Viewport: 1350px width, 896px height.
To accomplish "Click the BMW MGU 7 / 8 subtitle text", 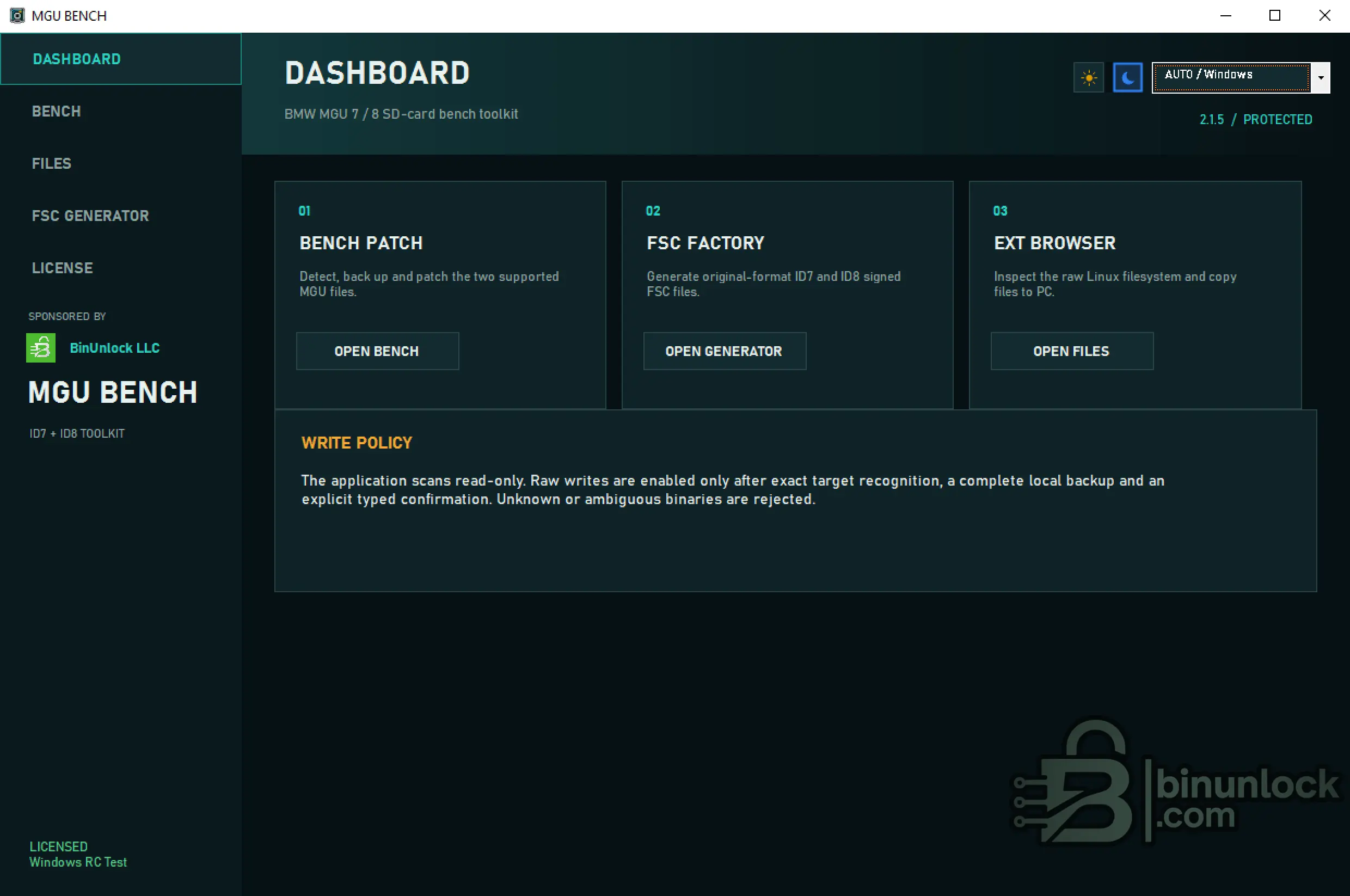I will pos(401,114).
